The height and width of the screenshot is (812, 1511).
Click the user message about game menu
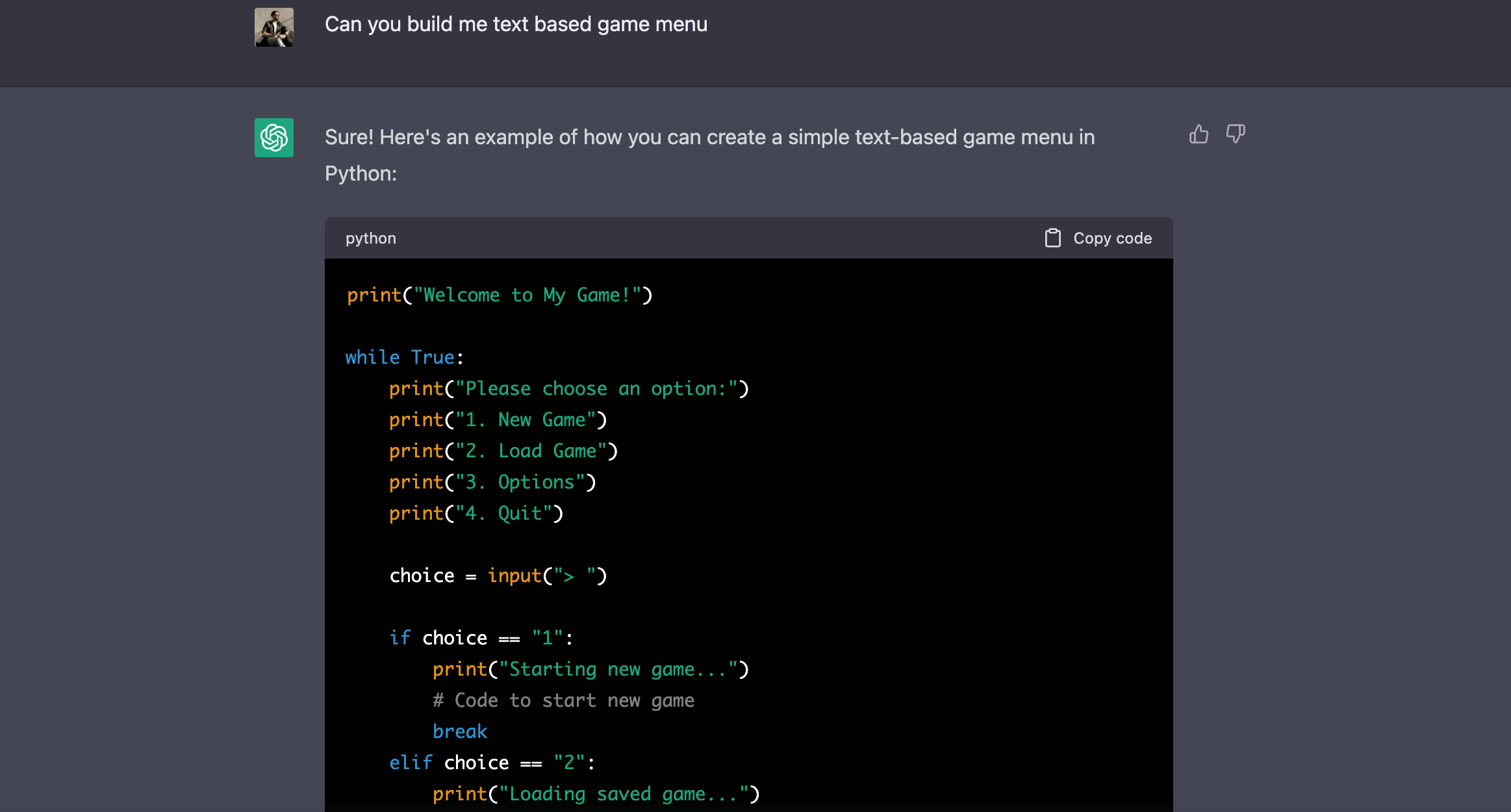(x=516, y=25)
